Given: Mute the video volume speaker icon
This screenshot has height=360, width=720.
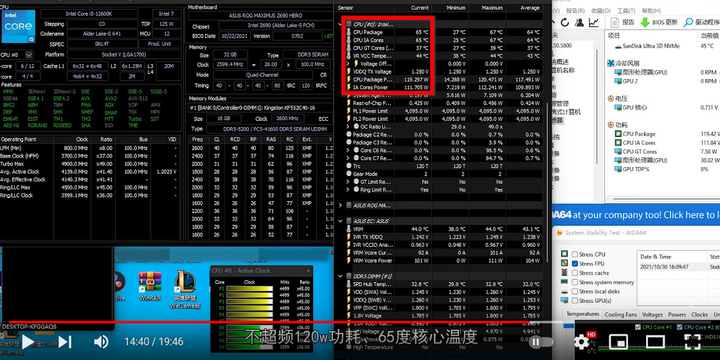Looking at the screenshot, I should [x=101, y=341].
